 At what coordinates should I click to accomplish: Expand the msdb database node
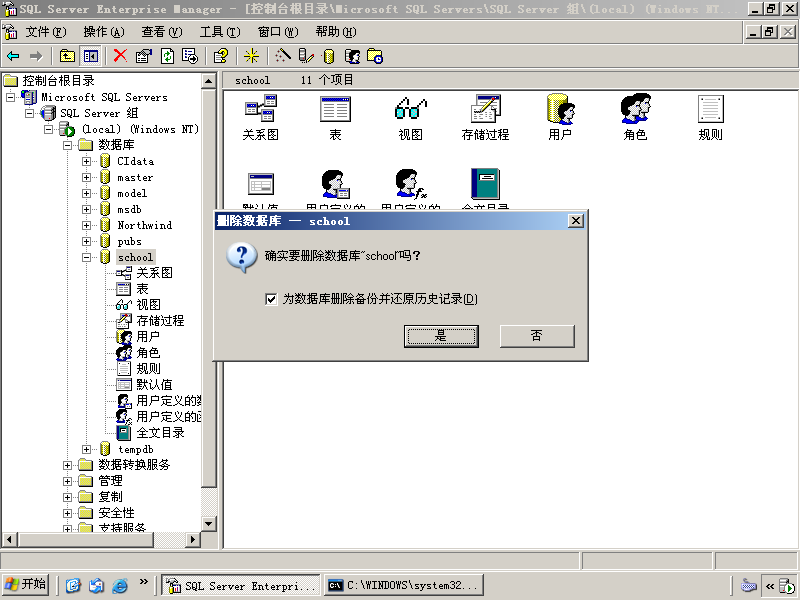(x=86, y=209)
